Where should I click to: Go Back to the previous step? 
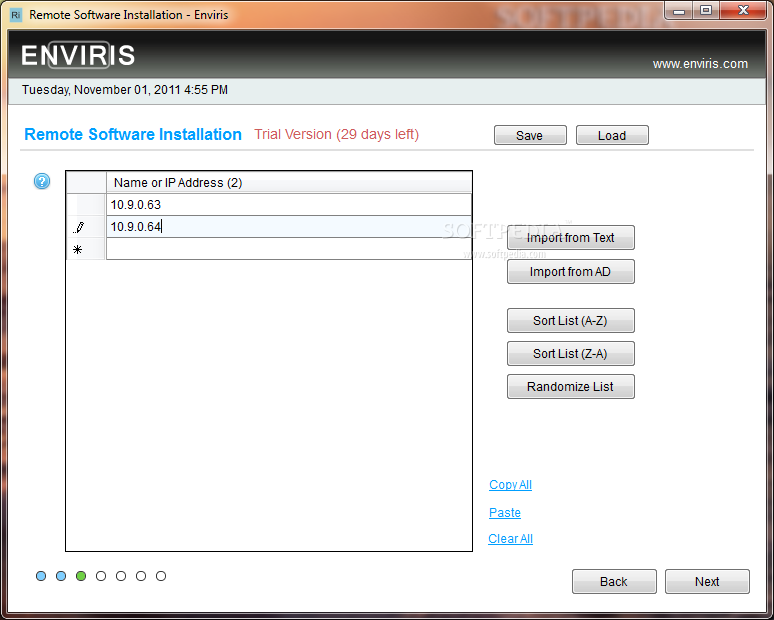[614, 581]
